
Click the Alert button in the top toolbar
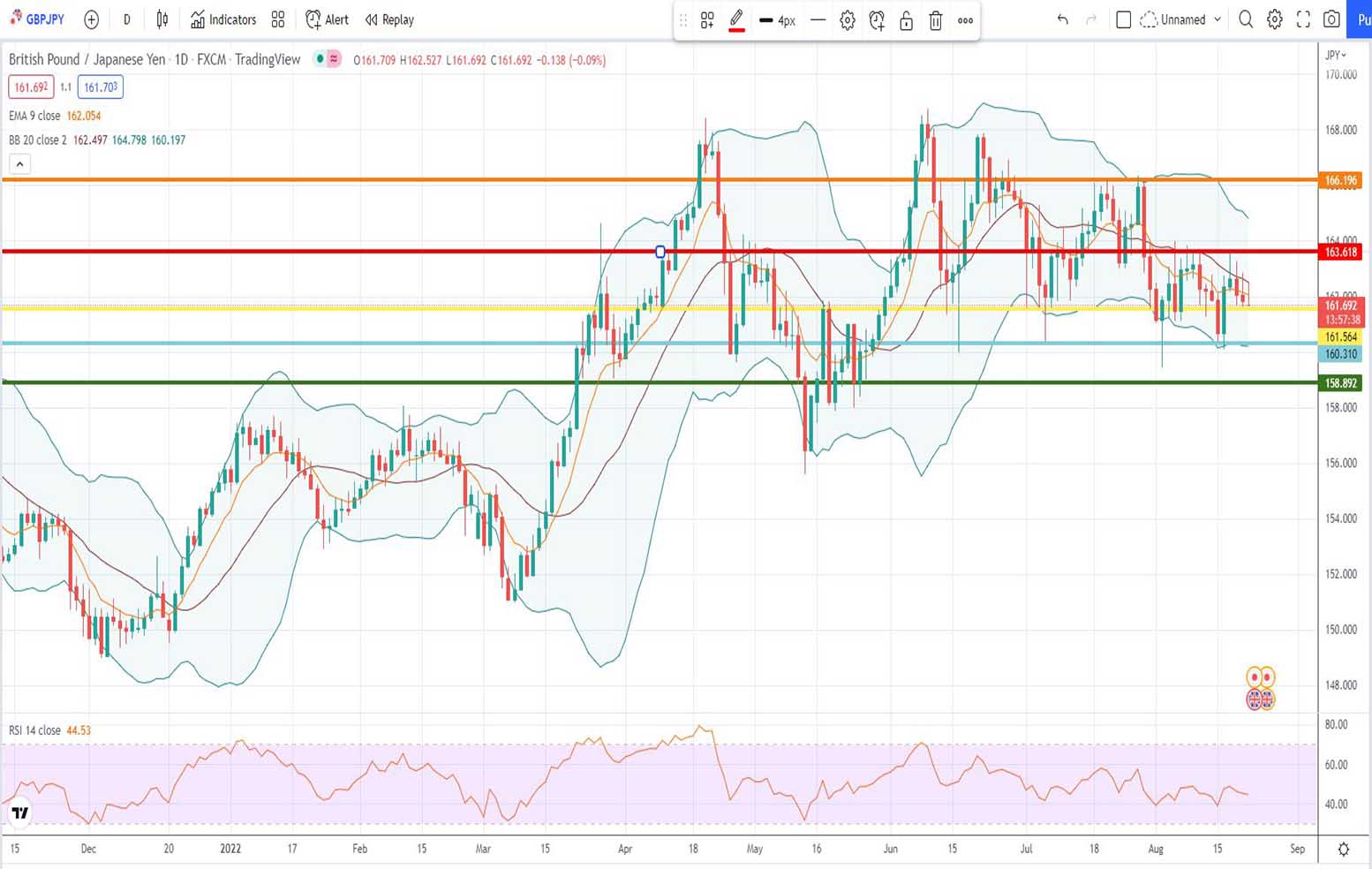(327, 19)
